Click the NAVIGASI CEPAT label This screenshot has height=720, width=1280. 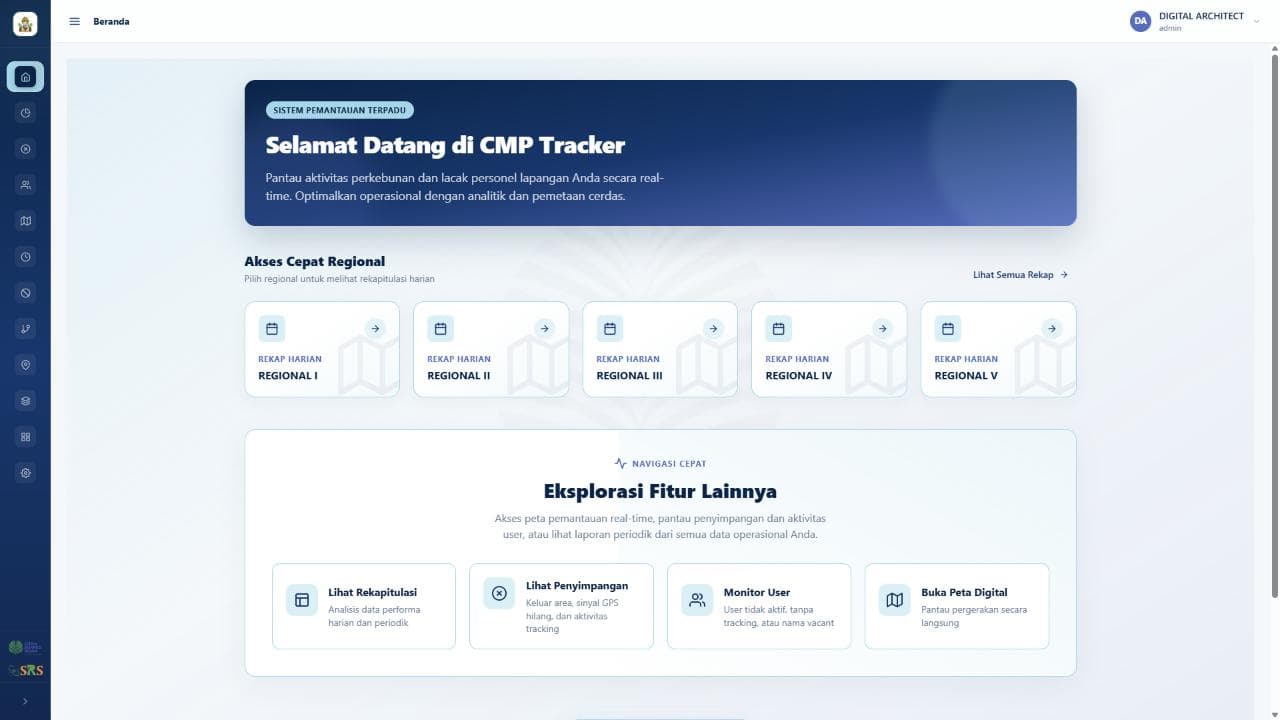tap(669, 463)
